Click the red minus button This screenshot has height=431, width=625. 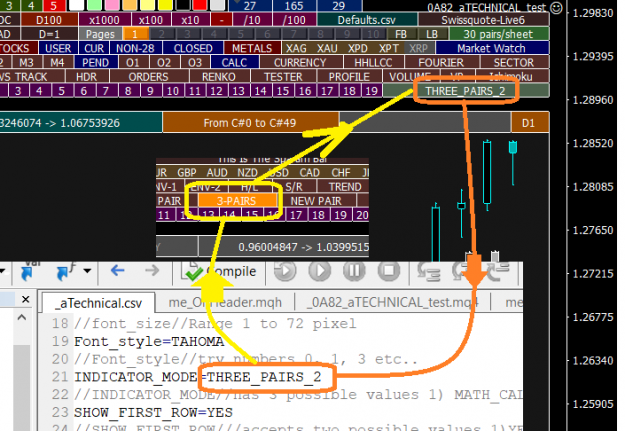tap(222, 20)
